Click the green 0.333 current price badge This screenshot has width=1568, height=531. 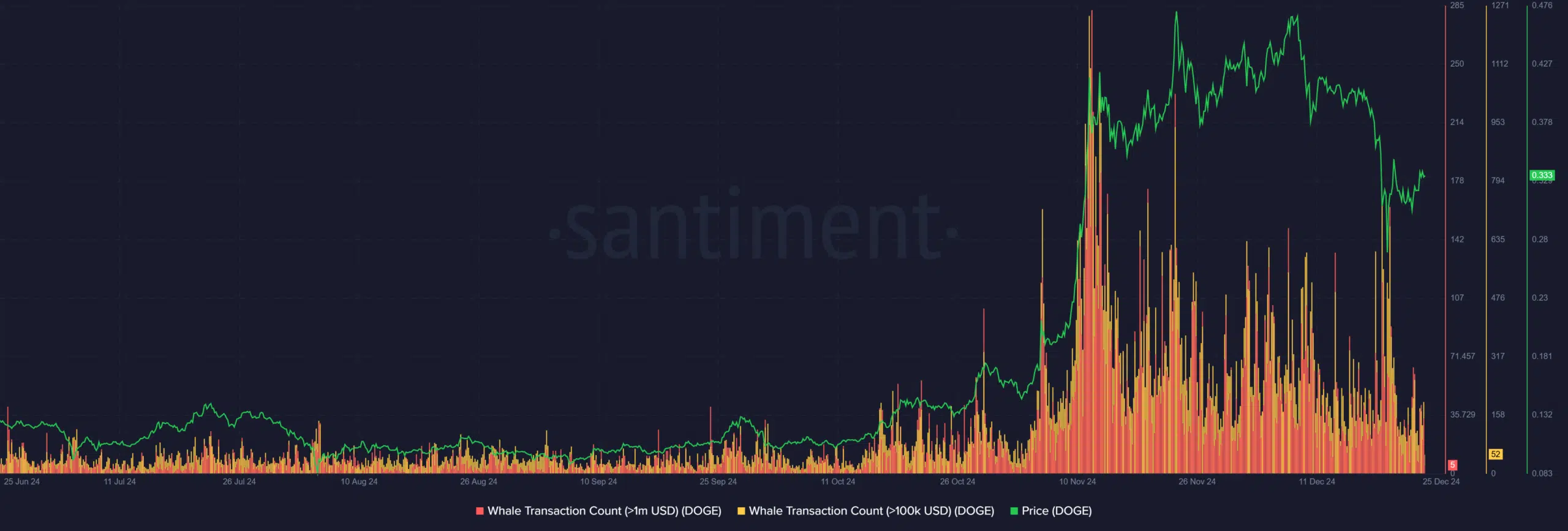point(1542,175)
